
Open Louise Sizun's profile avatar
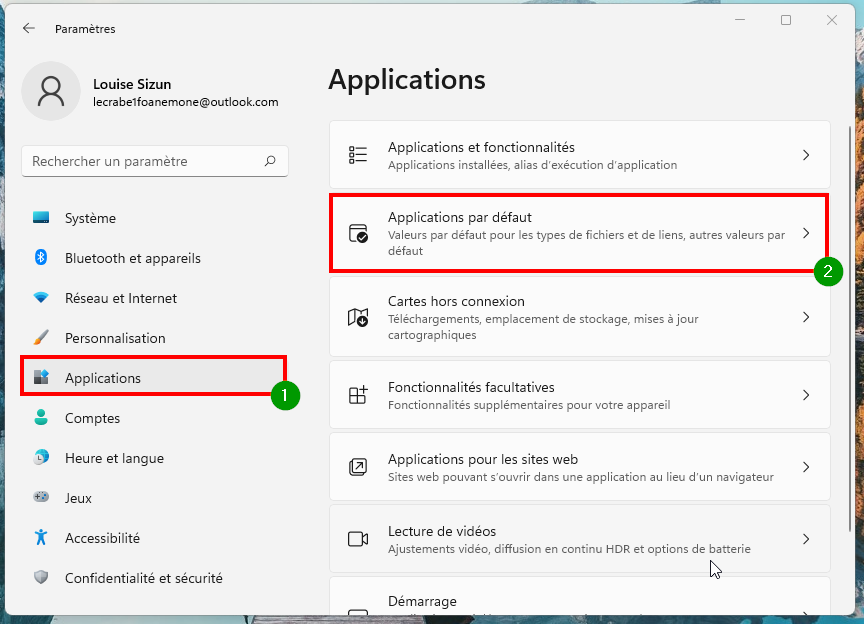51,92
